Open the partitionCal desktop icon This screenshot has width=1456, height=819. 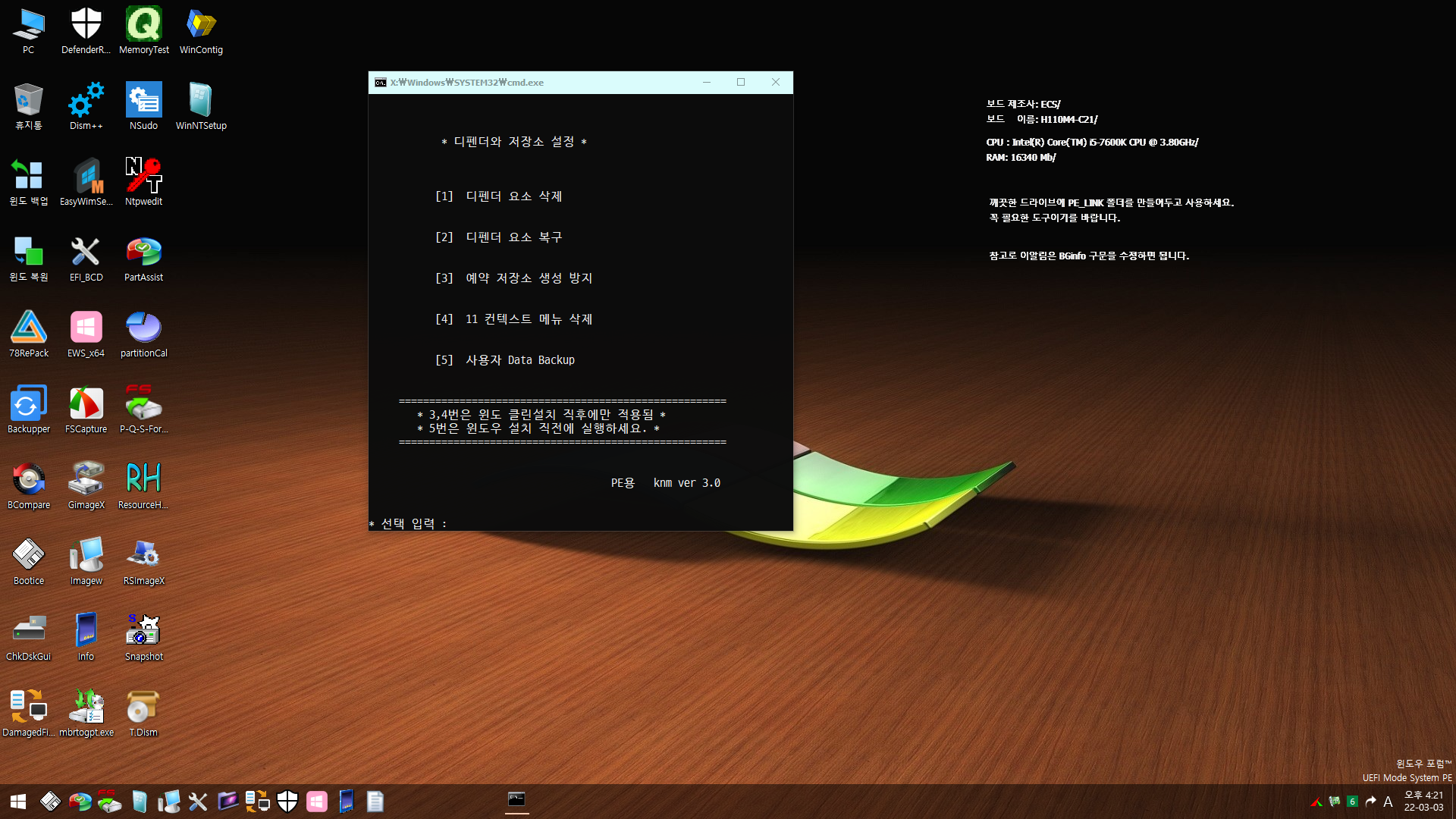tap(144, 334)
